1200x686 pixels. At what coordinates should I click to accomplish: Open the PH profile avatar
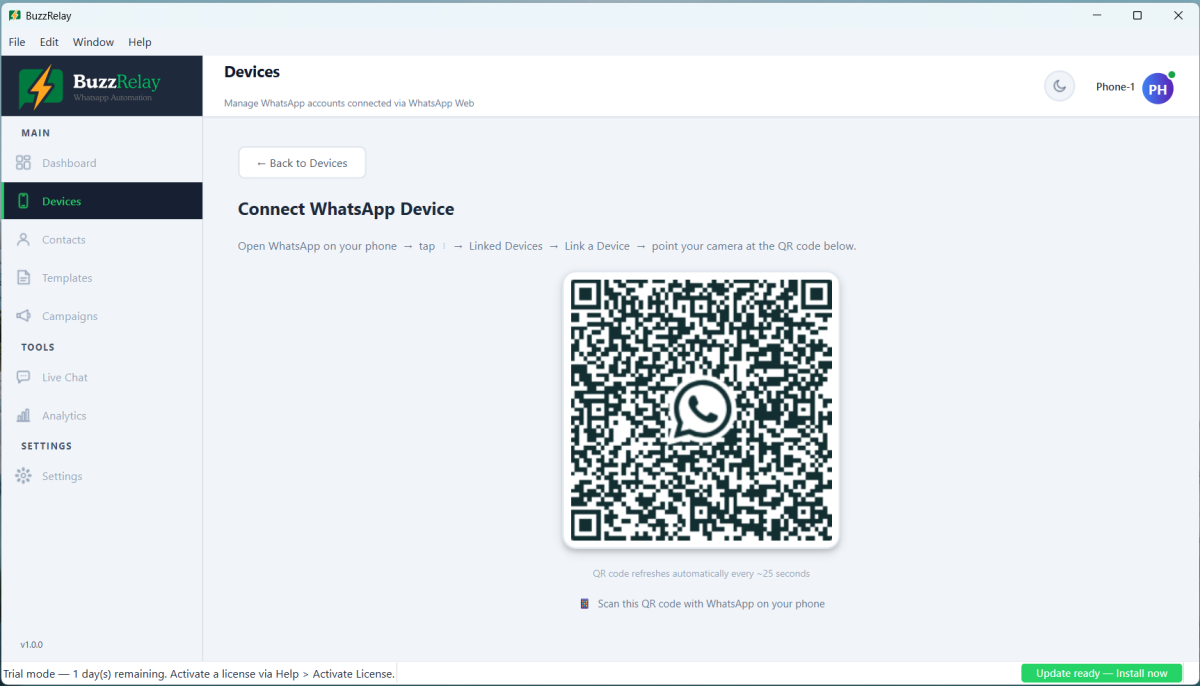pos(1158,89)
